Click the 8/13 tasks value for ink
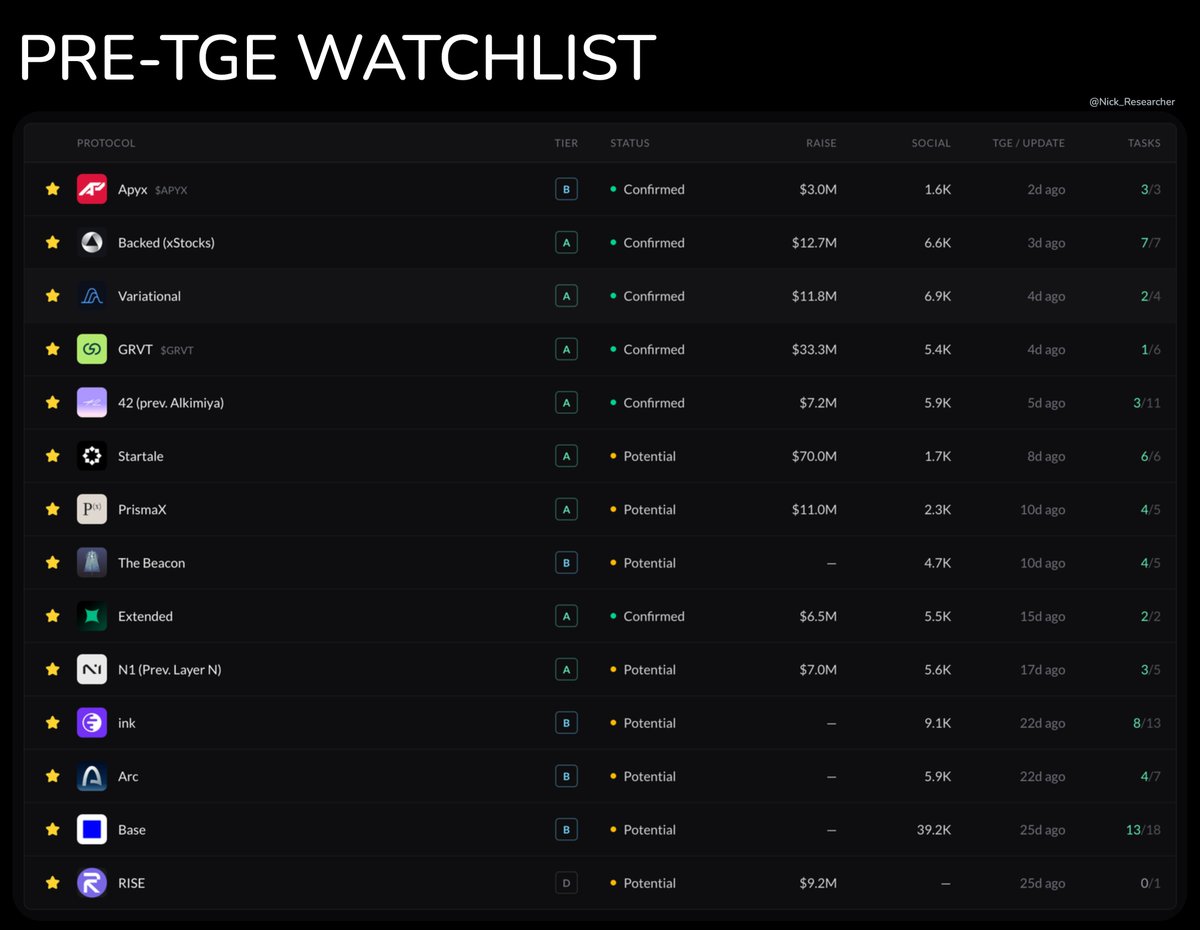The height and width of the screenshot is (930, 1200). tap(1147, 723)
